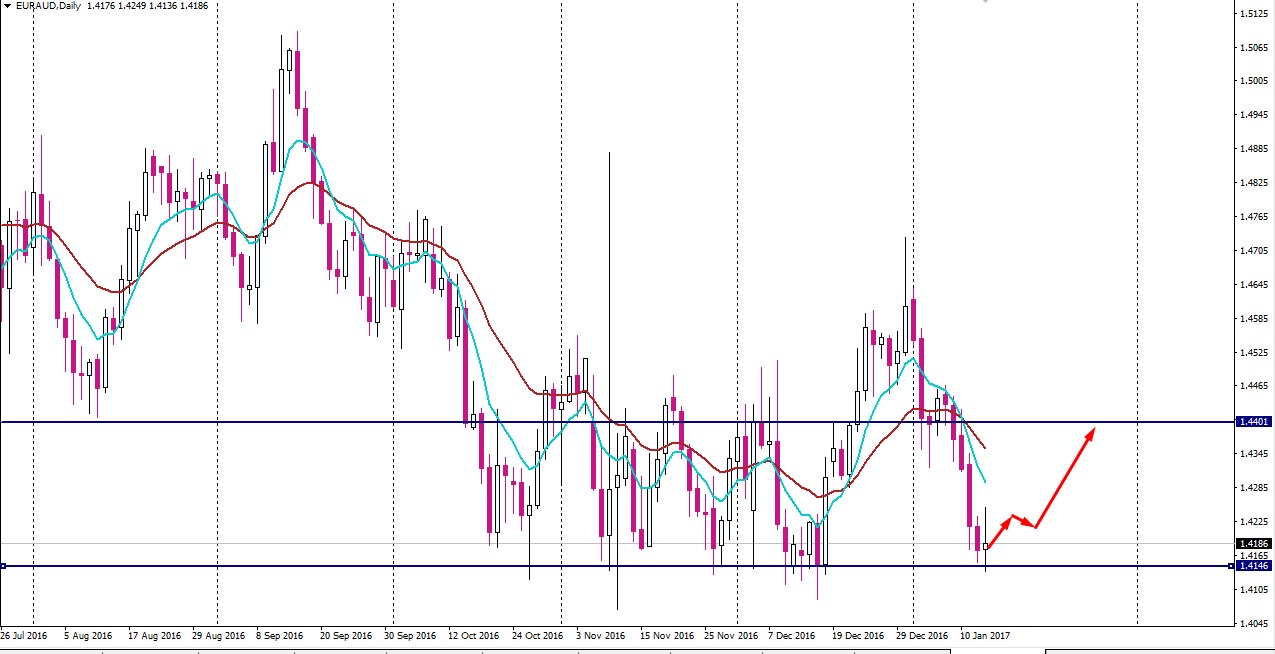Click the 30 Sep 2016 date label

pyautogui.click(x=410, y=635)
